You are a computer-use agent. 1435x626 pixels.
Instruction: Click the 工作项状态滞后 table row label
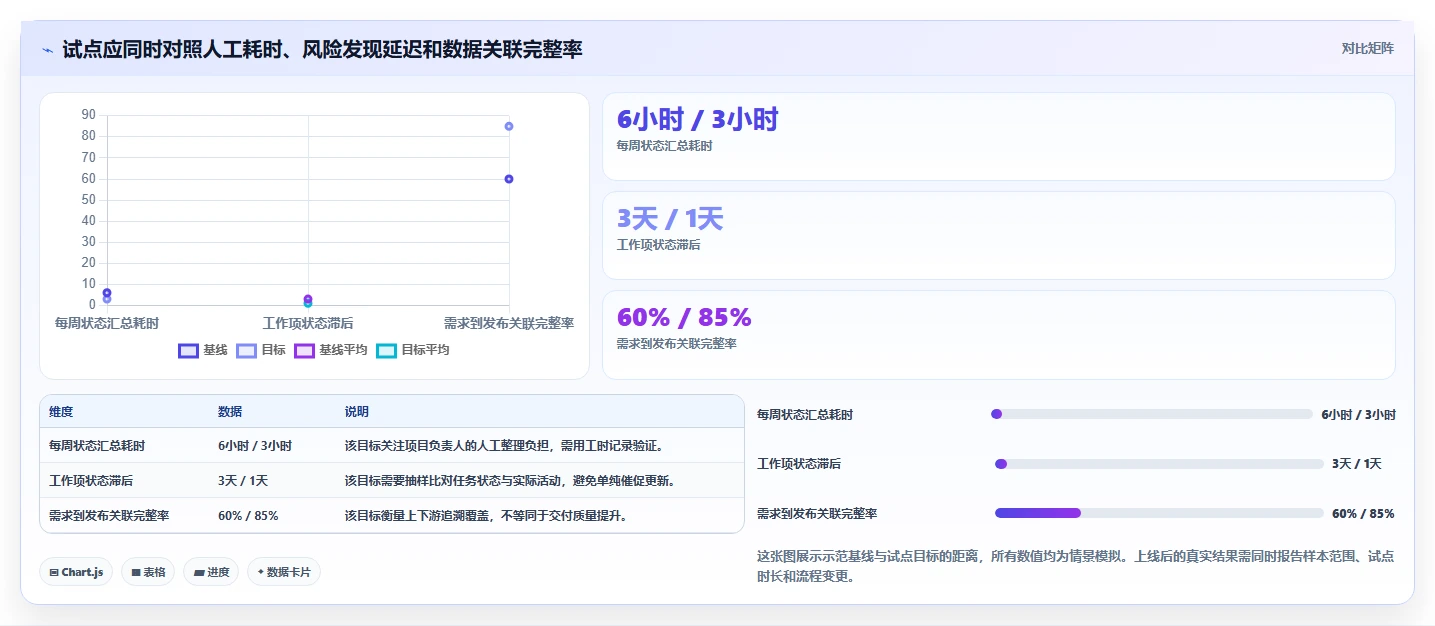[x=91, y=481]
